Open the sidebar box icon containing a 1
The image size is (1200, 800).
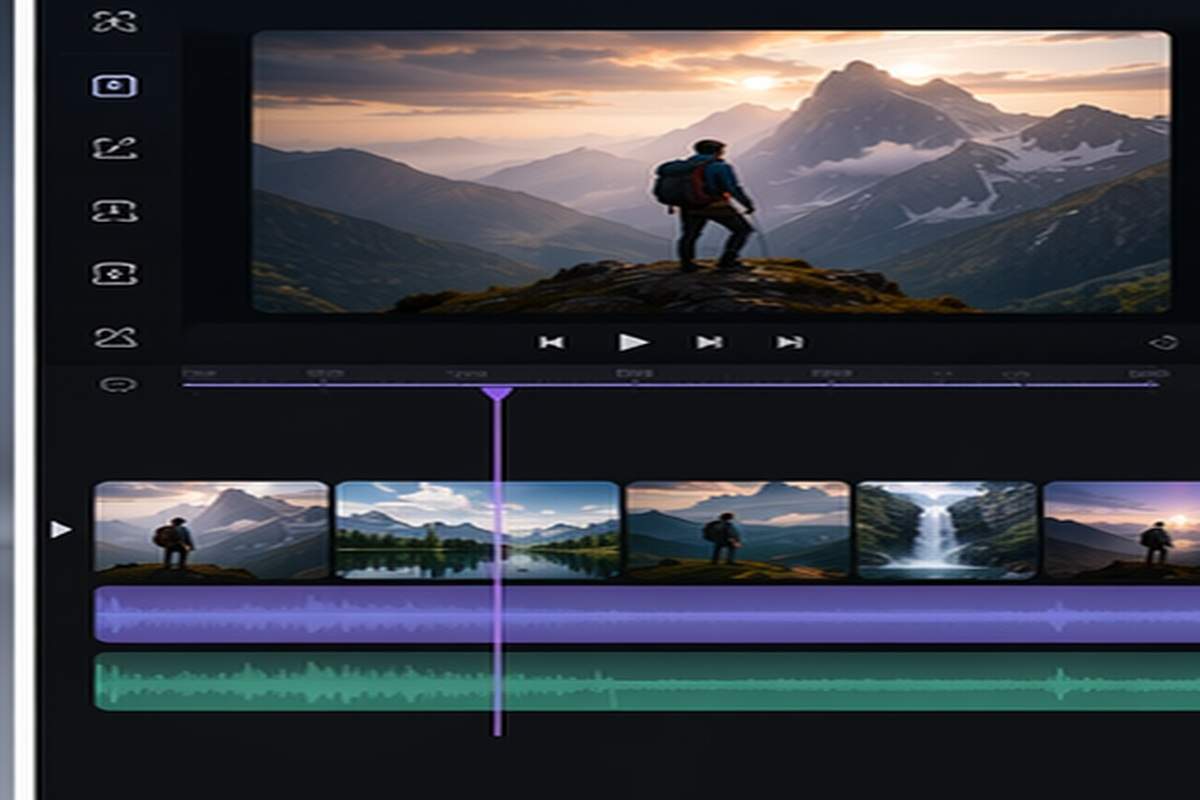click(115, 211)
